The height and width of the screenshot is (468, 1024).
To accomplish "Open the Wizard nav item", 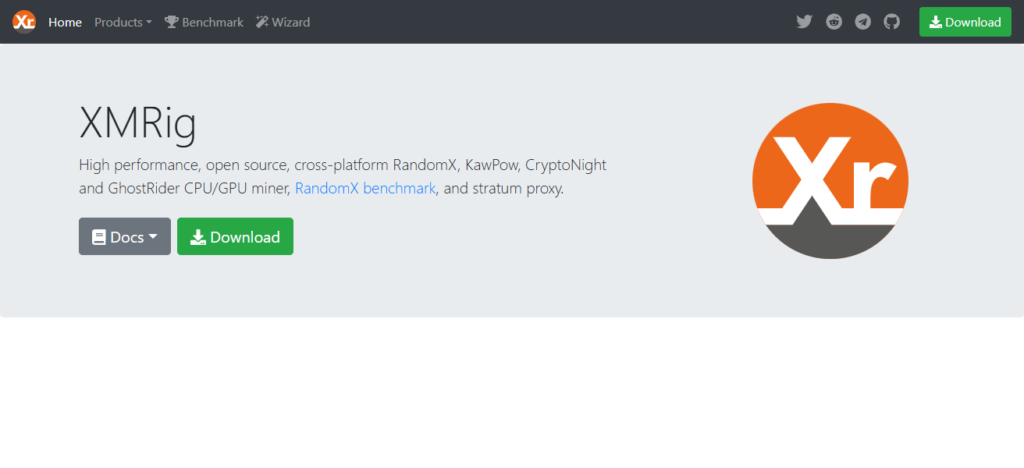I will click(x=291, y=22).
